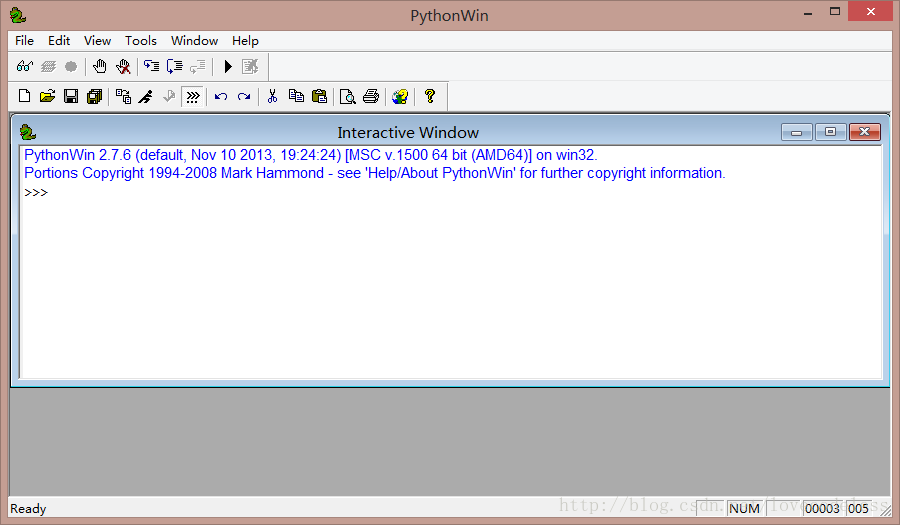900x525 pixels.
Task: Open the Tools menu
Action: point(141,41)
